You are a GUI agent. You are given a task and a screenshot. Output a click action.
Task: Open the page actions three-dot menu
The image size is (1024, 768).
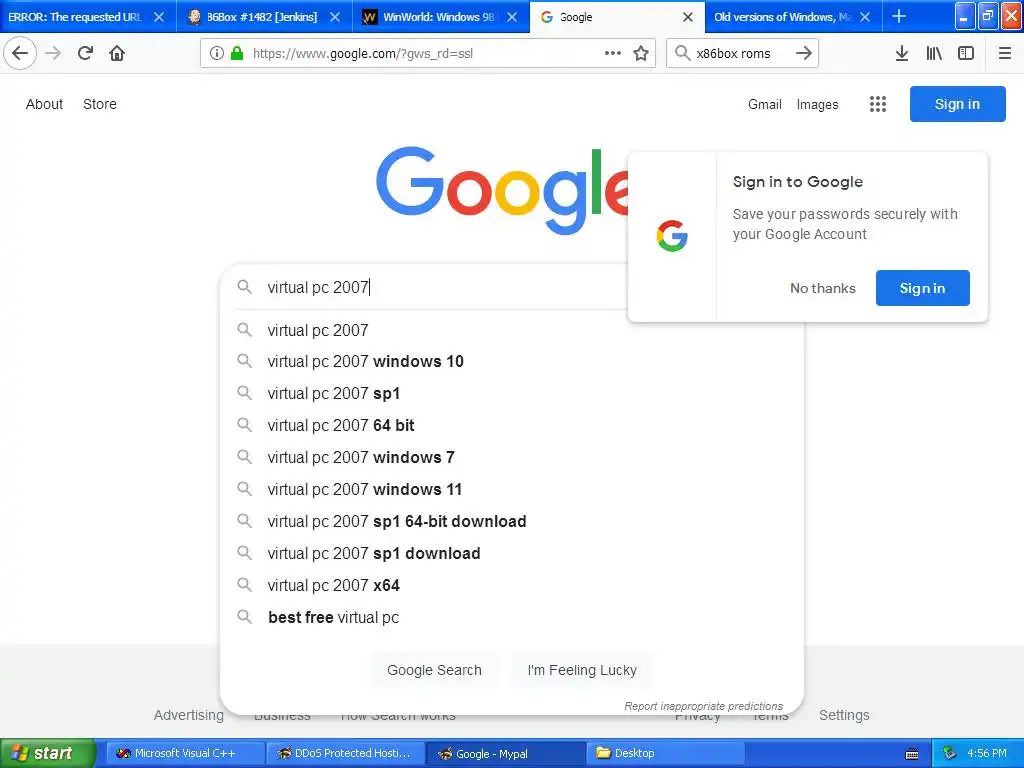pyautogui.click(x=613, y=54)
